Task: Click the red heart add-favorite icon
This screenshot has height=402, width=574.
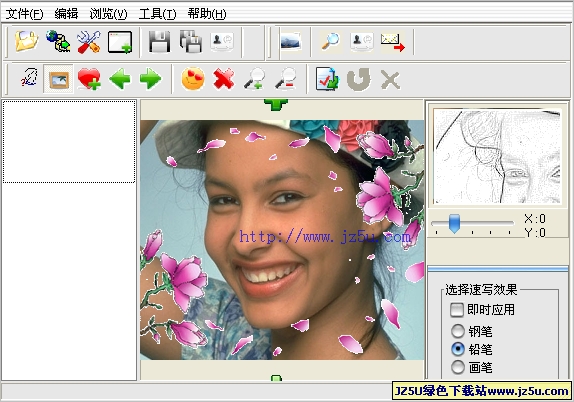Action: point(89,79)
